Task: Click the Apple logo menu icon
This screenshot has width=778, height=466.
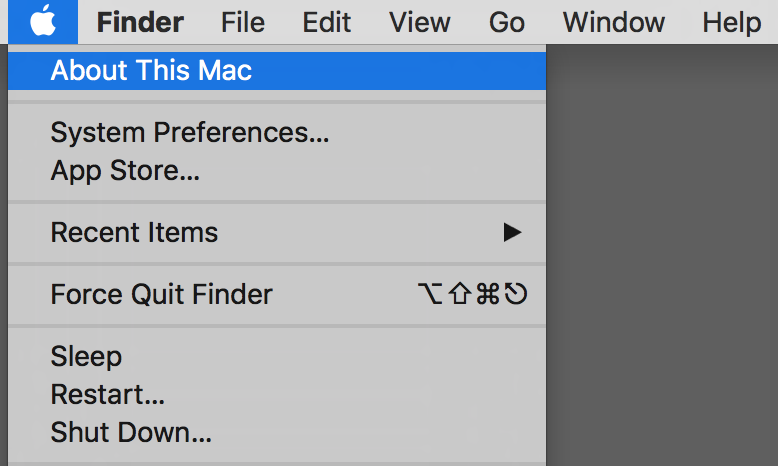Action: (43, 22)
